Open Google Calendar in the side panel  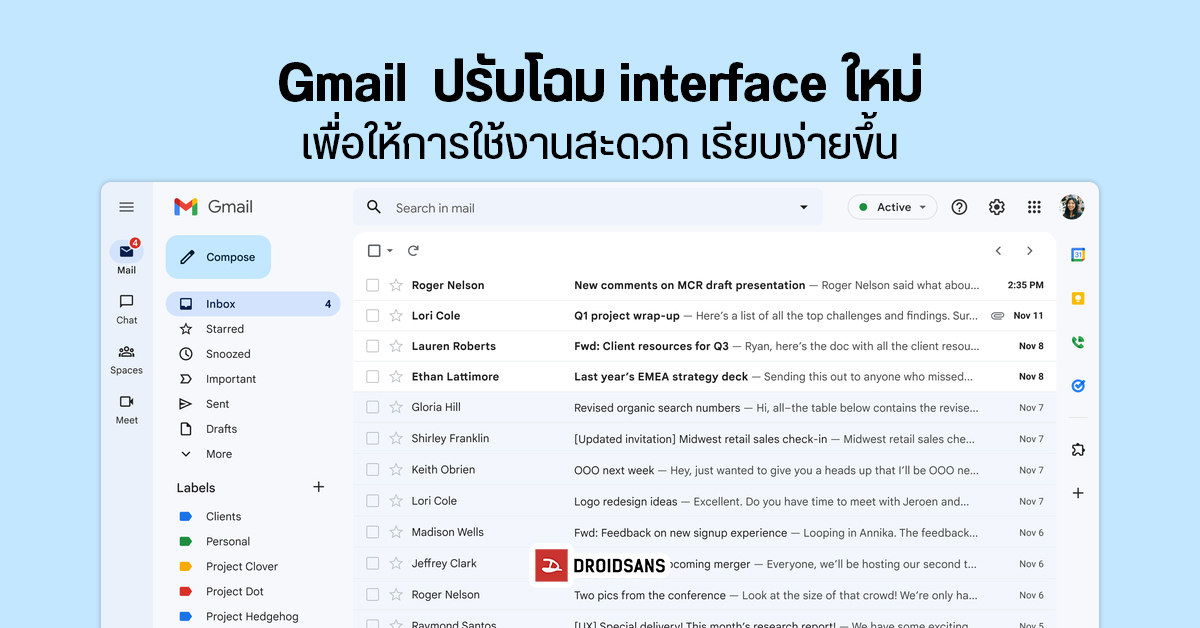click(x=1077, y=254)
